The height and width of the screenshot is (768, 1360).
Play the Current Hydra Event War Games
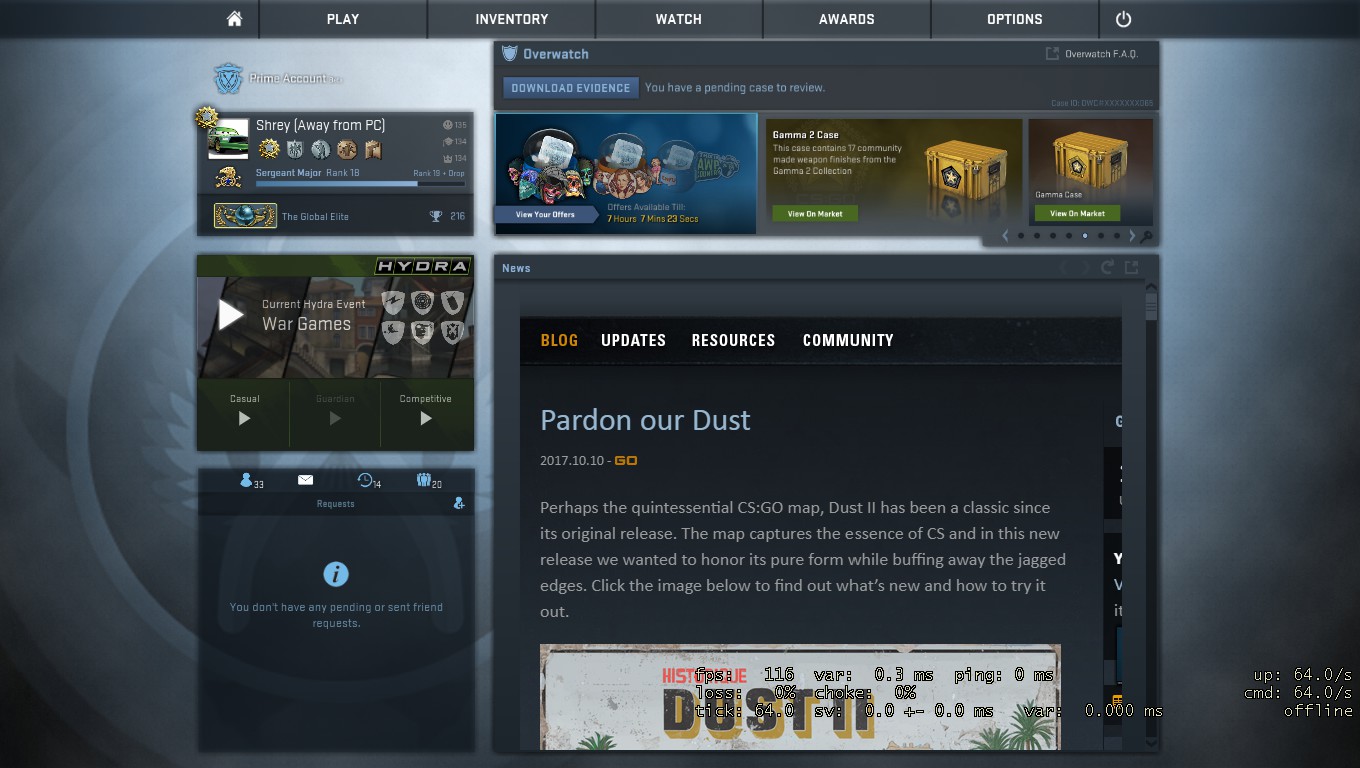(231, 315)
